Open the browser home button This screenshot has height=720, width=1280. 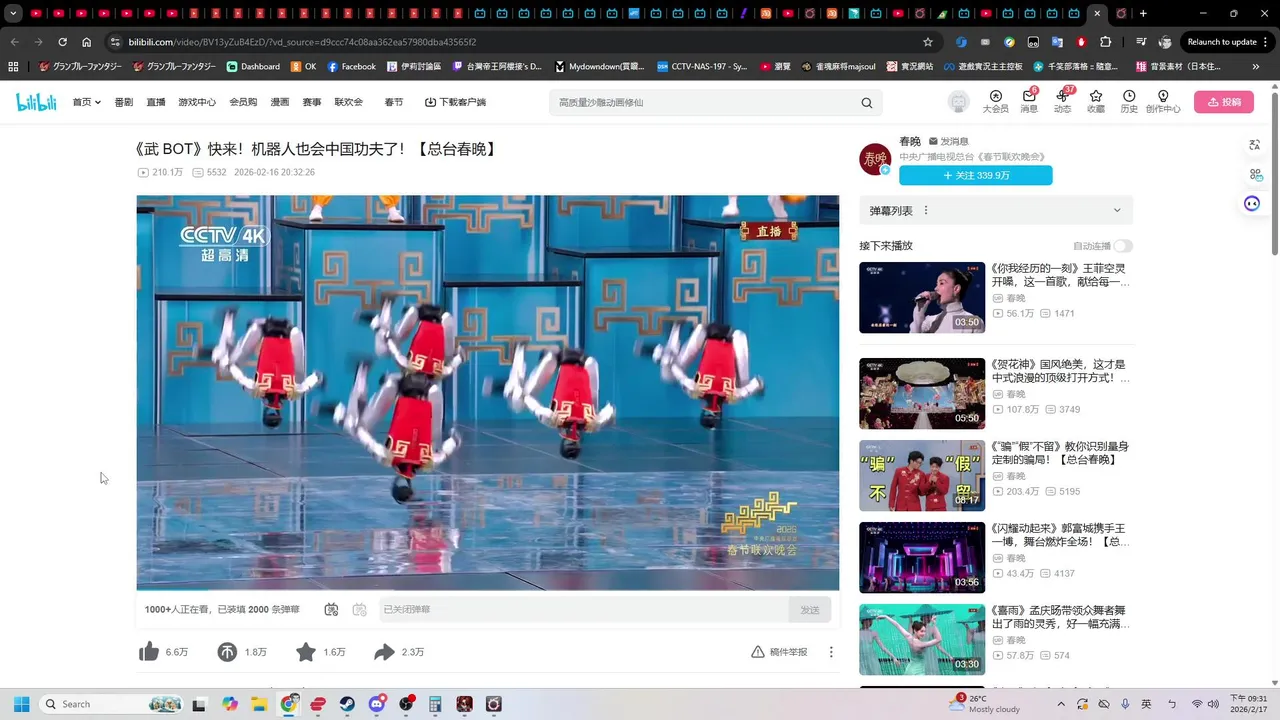click(86, 42)
